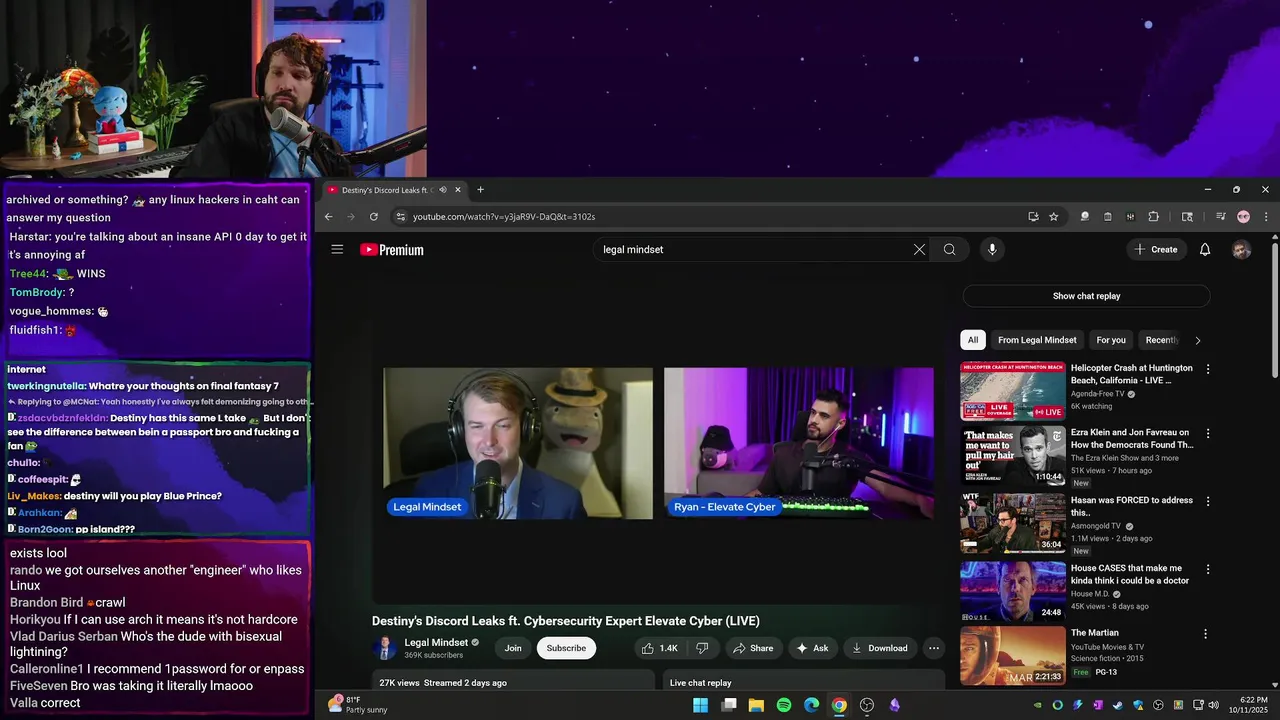Start voice search with microphone icon

click(992, 250)
